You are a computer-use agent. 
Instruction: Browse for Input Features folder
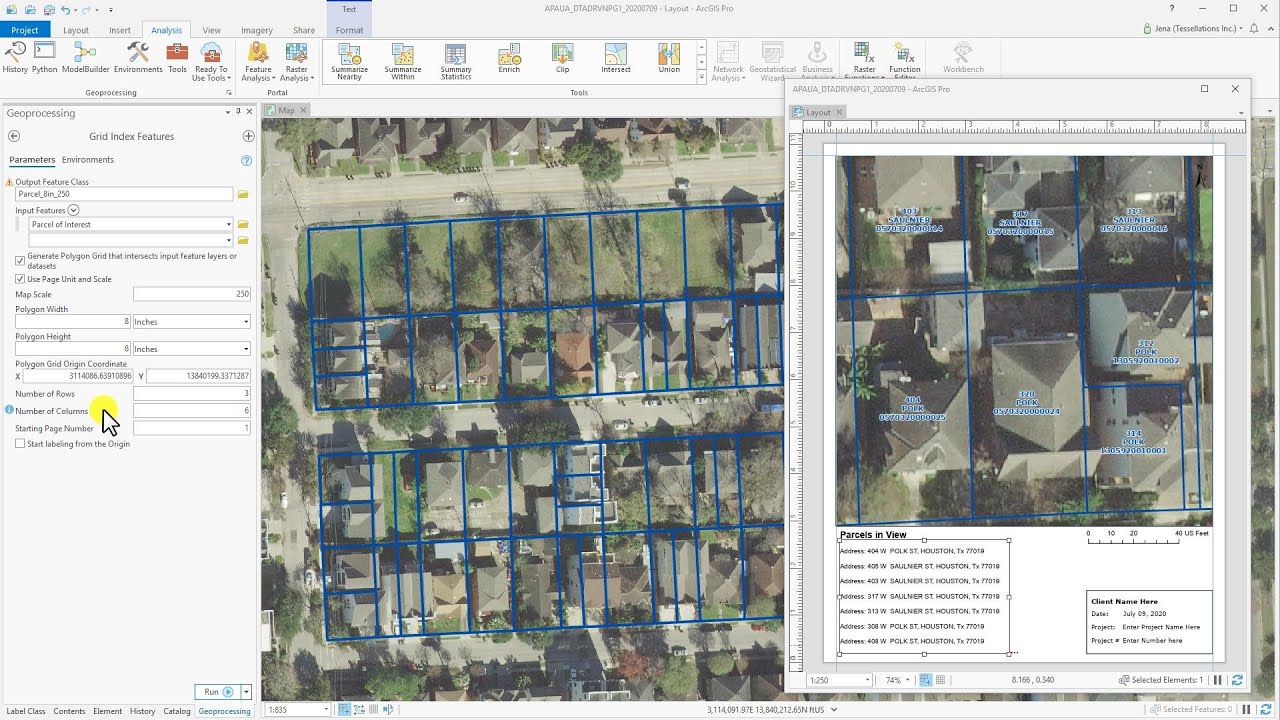tap(243, 224)
